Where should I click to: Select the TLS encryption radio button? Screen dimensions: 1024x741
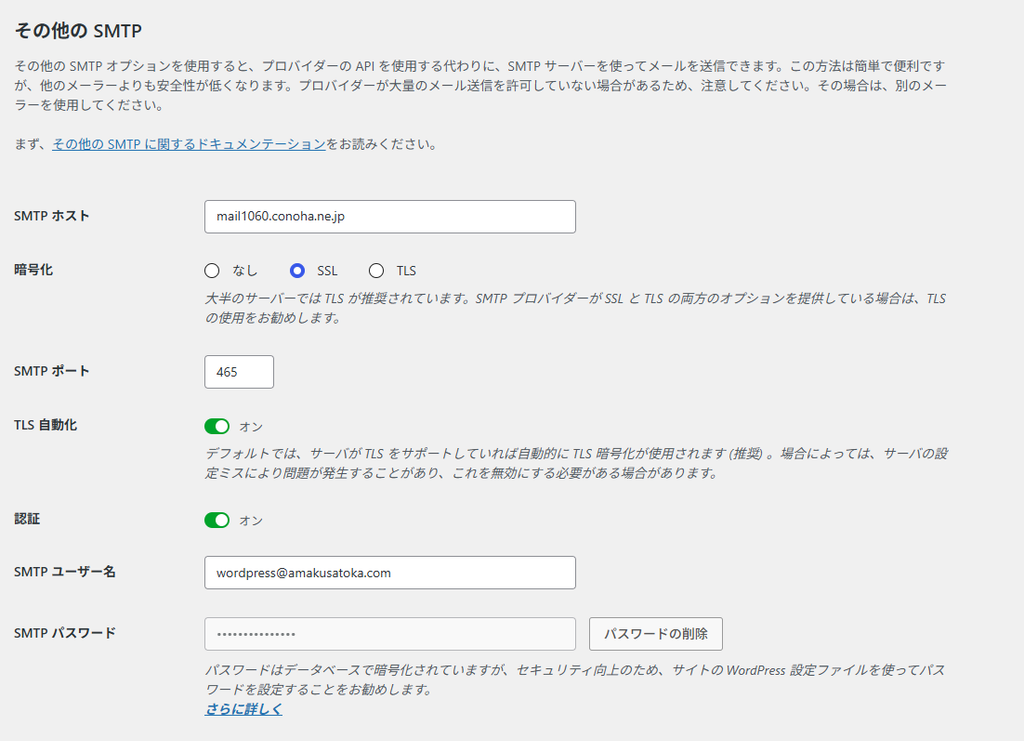[376, 270]
